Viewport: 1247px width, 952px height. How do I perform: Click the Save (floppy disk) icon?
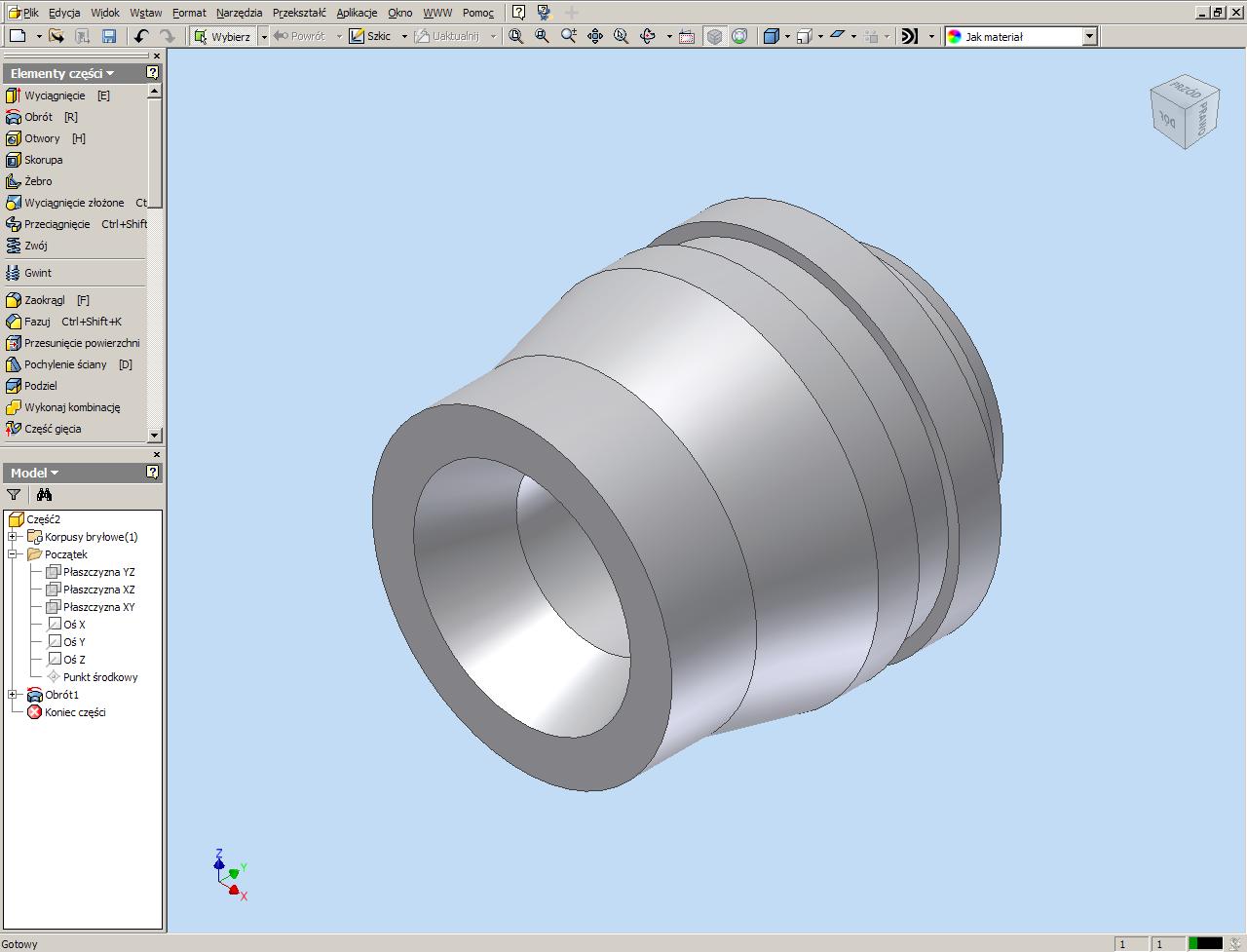[109, 36]
